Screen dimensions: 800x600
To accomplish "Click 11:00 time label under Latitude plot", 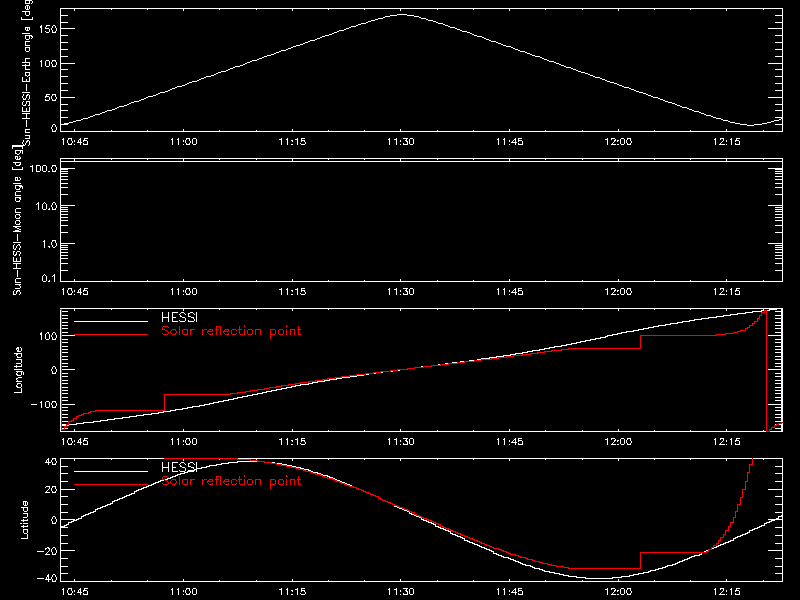I will click(x=183, y=592).
